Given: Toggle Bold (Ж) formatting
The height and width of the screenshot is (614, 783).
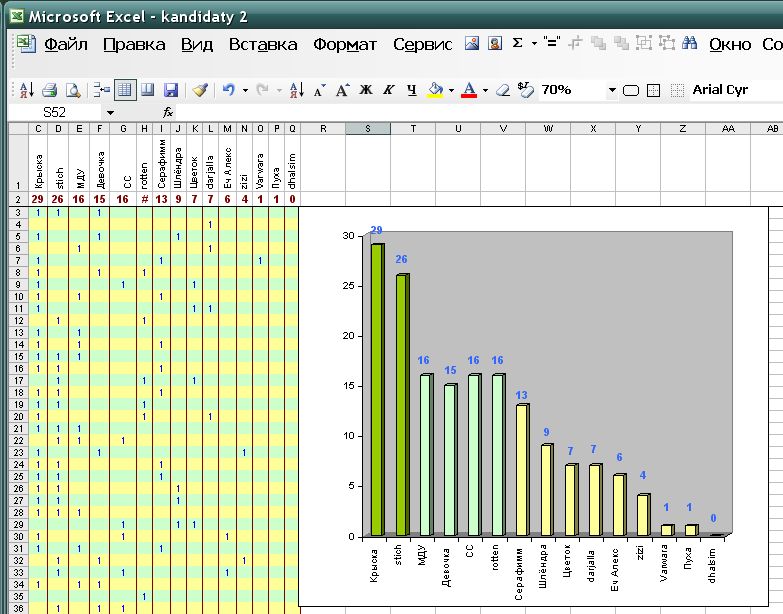Looking at the screenshot, I should click(365, 90).
